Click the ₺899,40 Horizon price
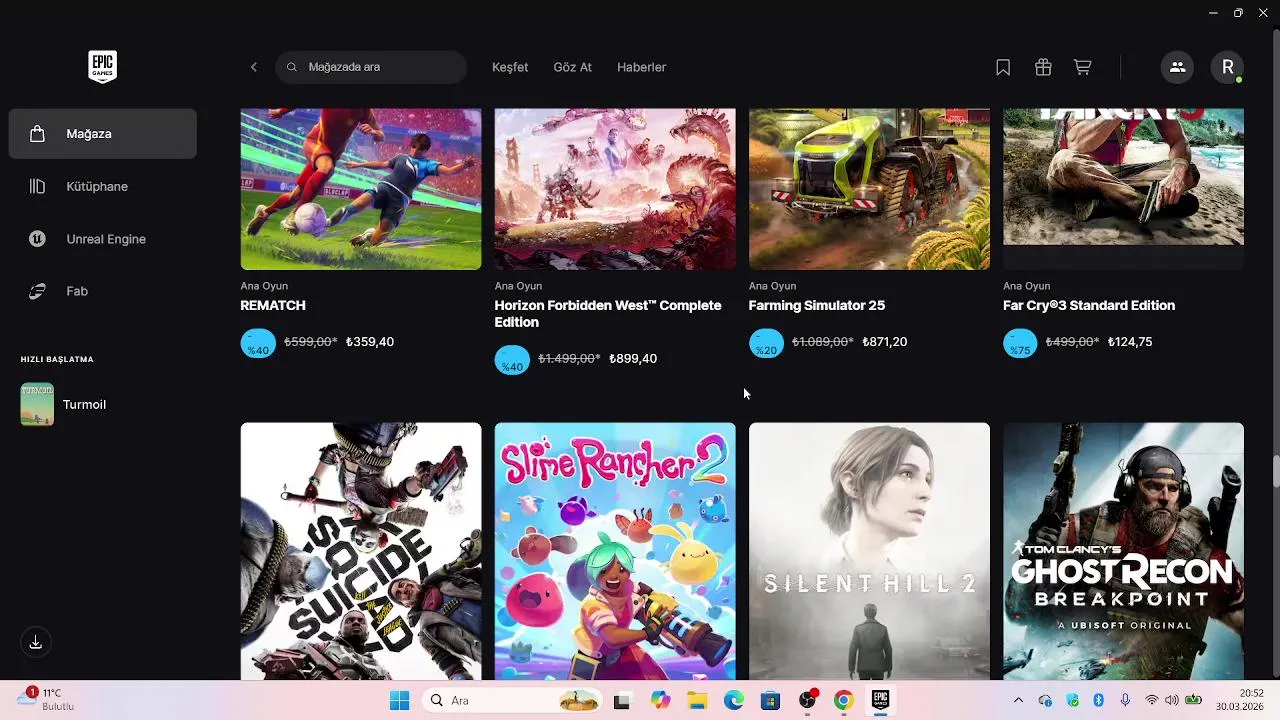 [x=633, y=359]
